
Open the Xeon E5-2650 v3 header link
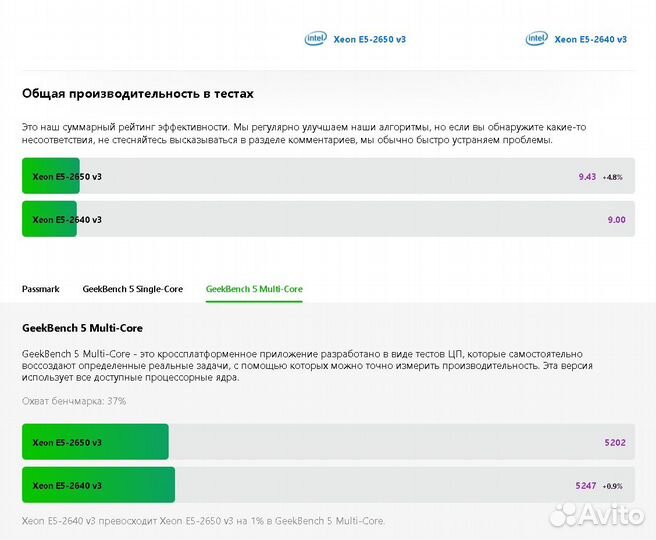[369, 40]
